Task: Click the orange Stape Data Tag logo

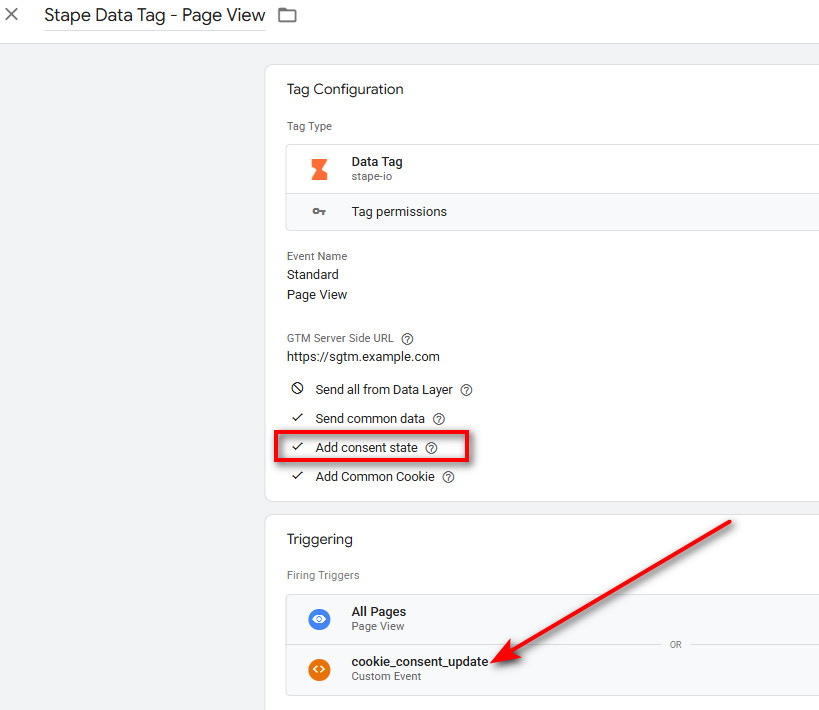Action: [x=319, y=169]
